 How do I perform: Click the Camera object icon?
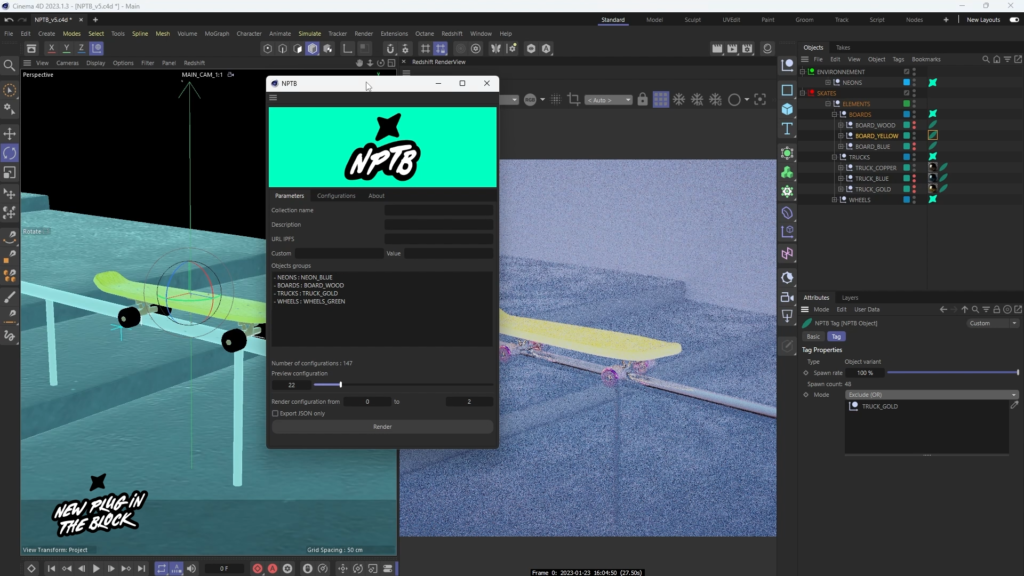pyautogui.click(x=787, y=297)
